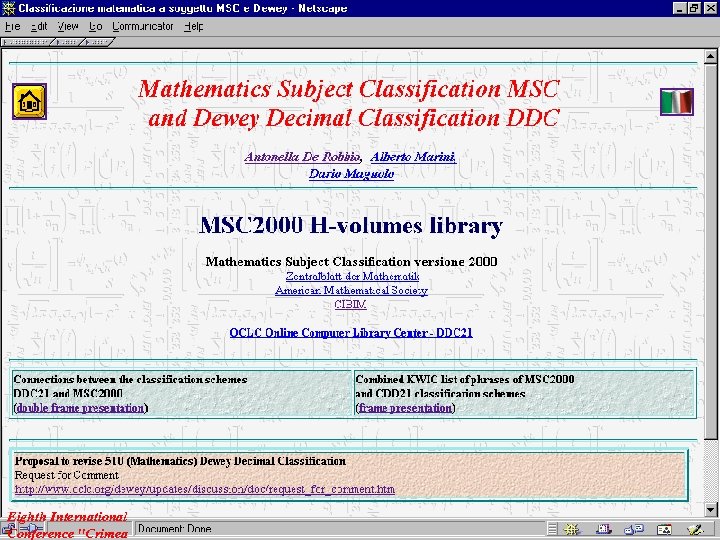Image resolution: width=720 pixels, height=540 pixels.
Task: Click the 'MSC2000 H-volumes library' heading
Action: tap(351, 225)
